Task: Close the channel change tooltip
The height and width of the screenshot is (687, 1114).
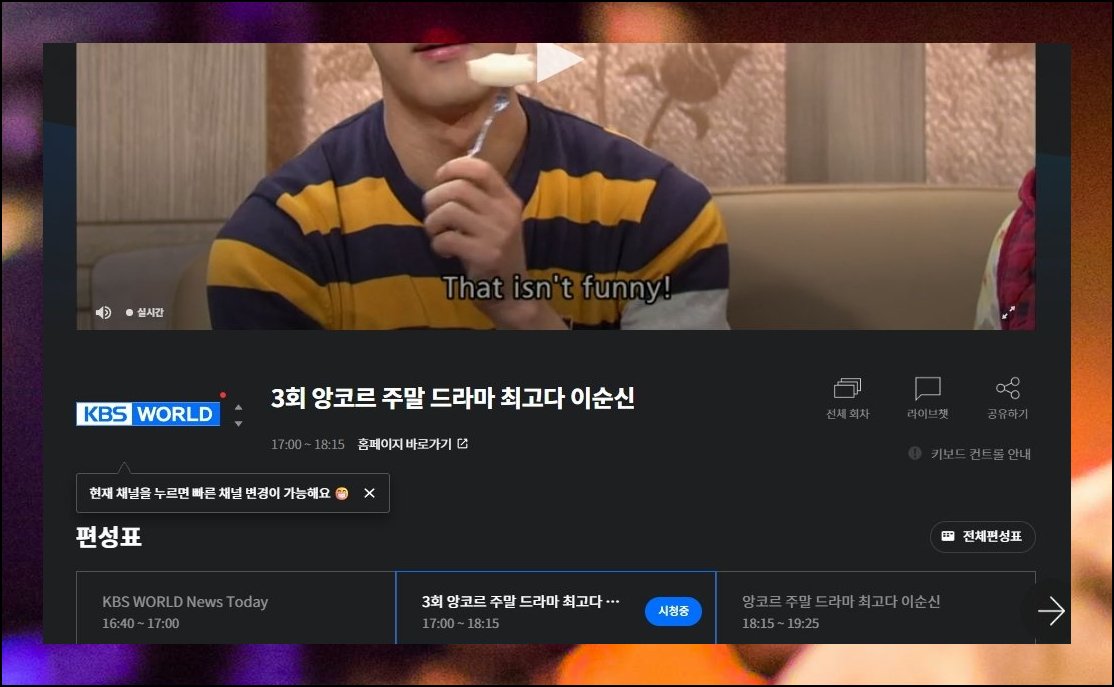Action: (x=369, y=493)
